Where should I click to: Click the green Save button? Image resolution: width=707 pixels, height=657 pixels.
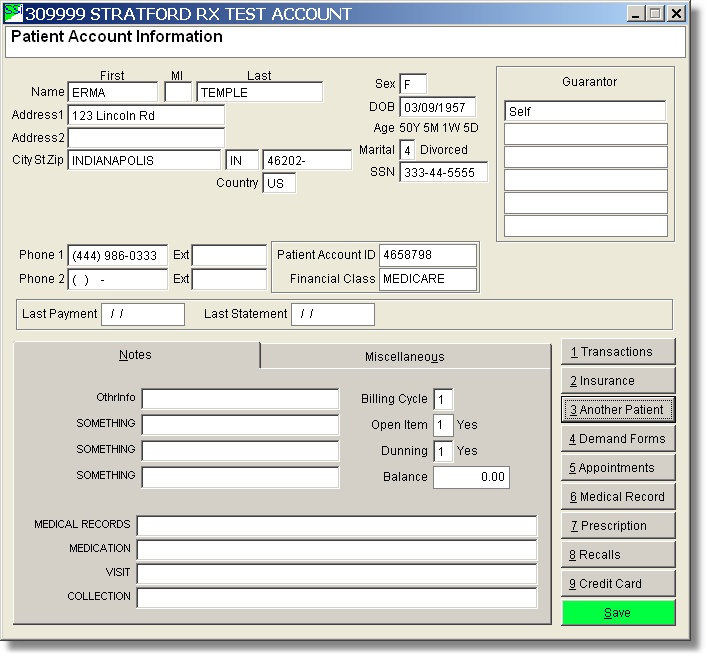point(618,613)
